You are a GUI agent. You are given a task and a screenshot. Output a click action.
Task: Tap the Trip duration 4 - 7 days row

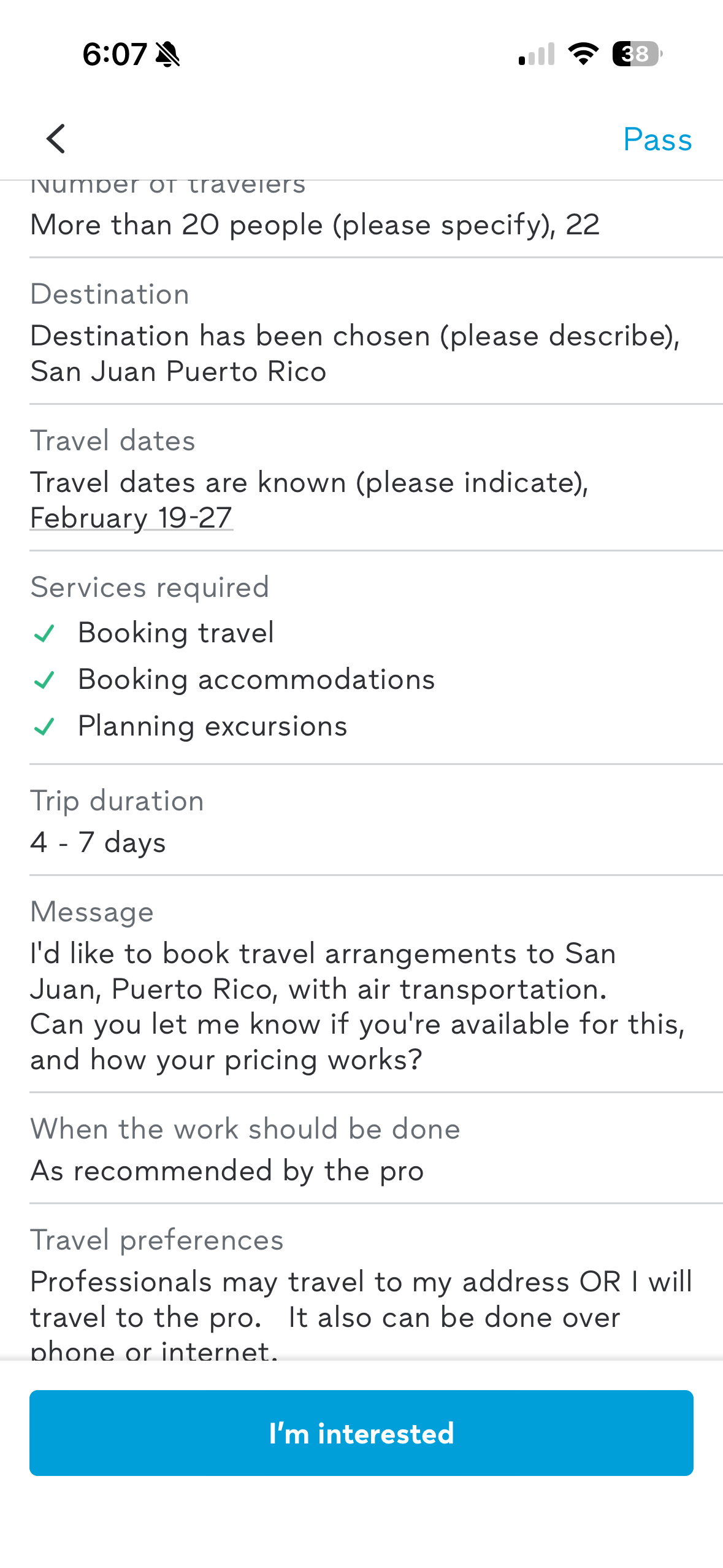click(x=98, y=842)
